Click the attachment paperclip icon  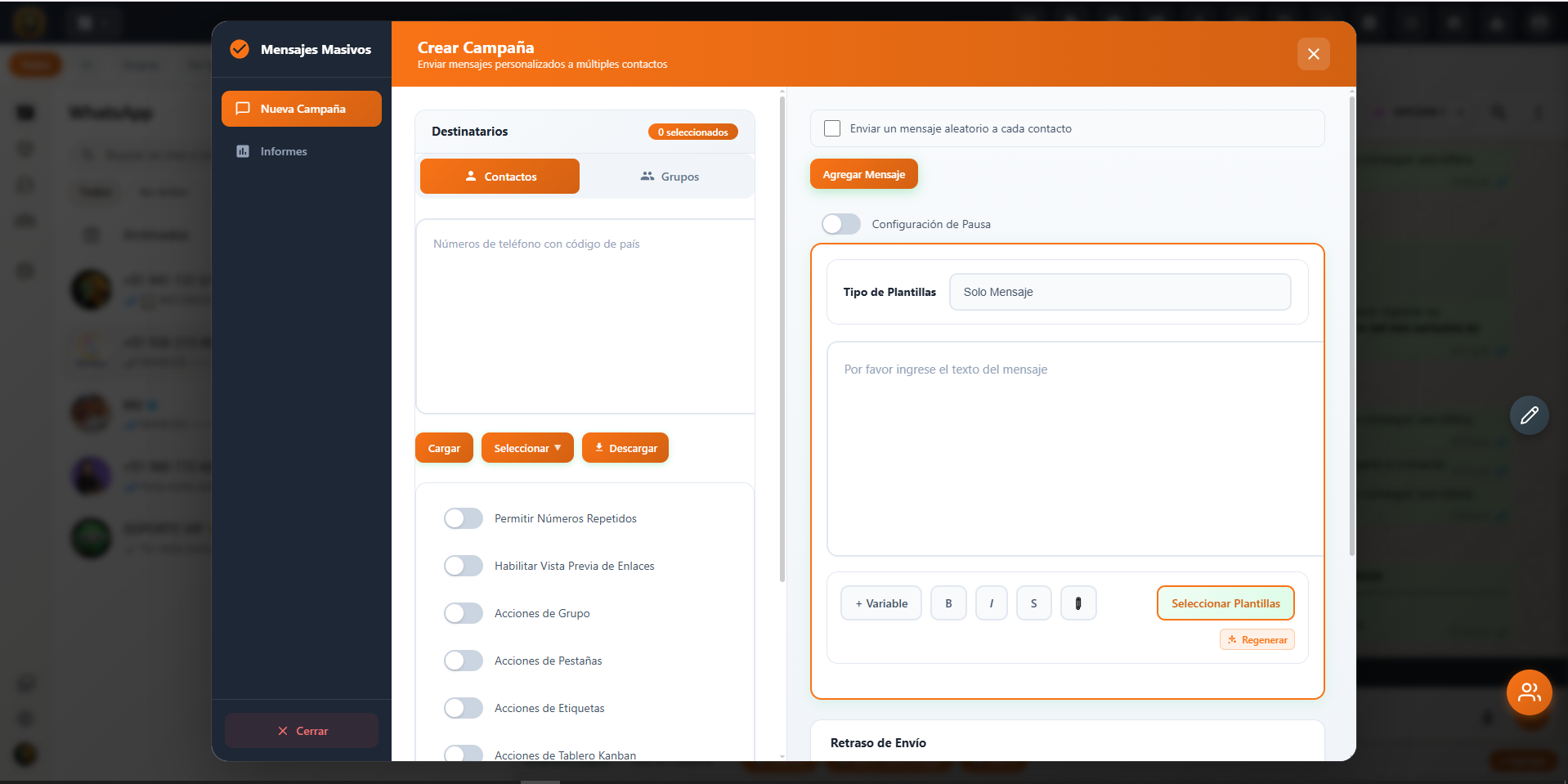pyautogui.click(x=1077, y=603)
